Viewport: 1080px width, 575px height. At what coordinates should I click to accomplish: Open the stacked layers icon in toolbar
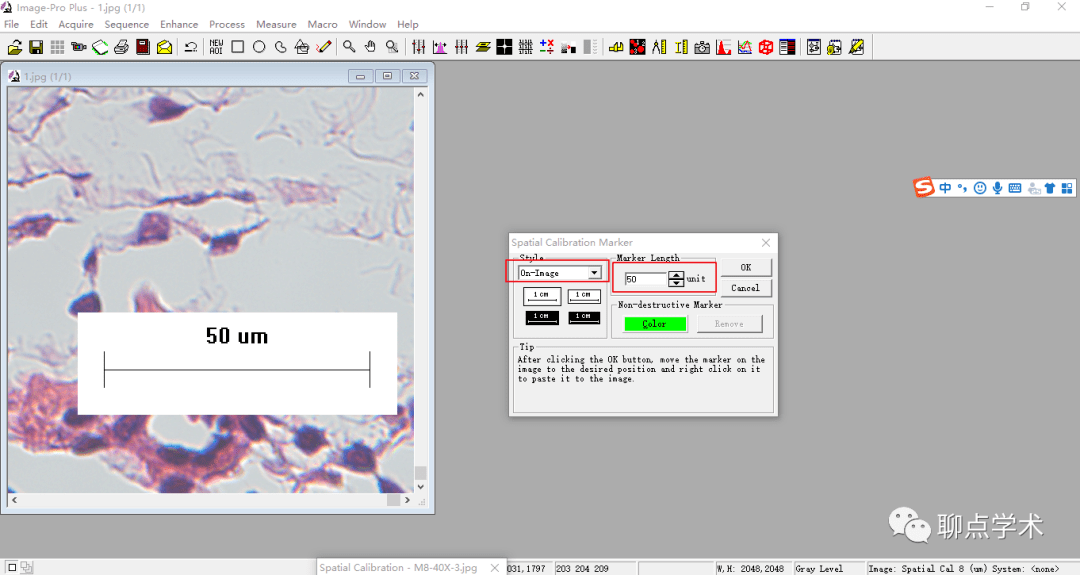pos(483,47)
